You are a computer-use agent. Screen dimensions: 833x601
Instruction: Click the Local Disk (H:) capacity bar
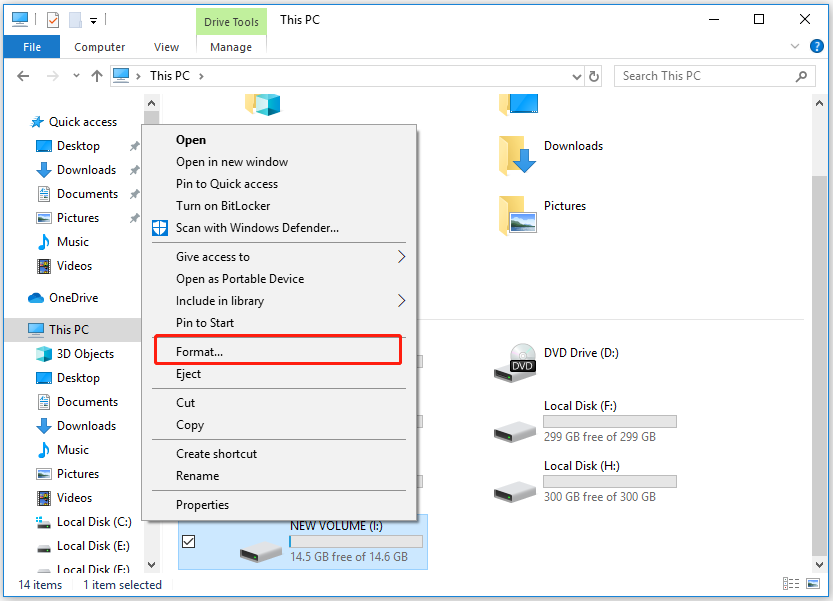(x=610, y=481)
